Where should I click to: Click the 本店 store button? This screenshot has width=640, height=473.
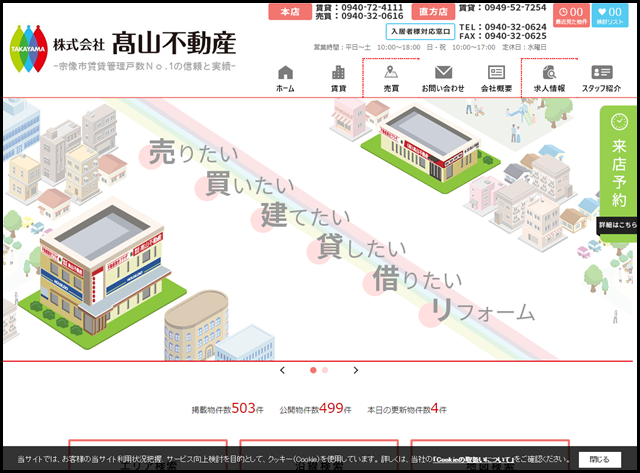tap(290, 12)
